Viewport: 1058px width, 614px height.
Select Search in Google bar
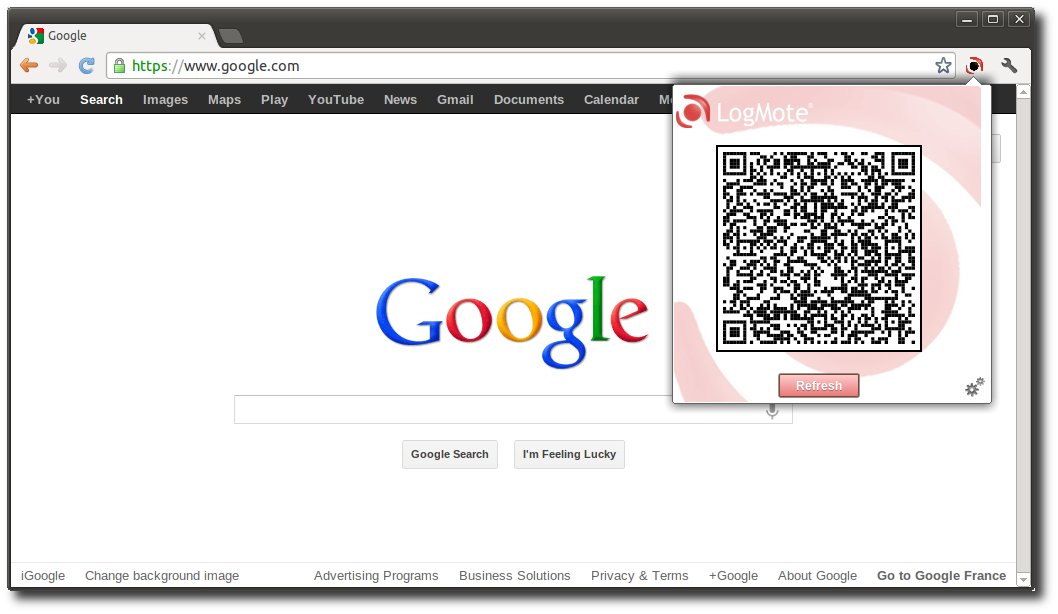point(101,99)
